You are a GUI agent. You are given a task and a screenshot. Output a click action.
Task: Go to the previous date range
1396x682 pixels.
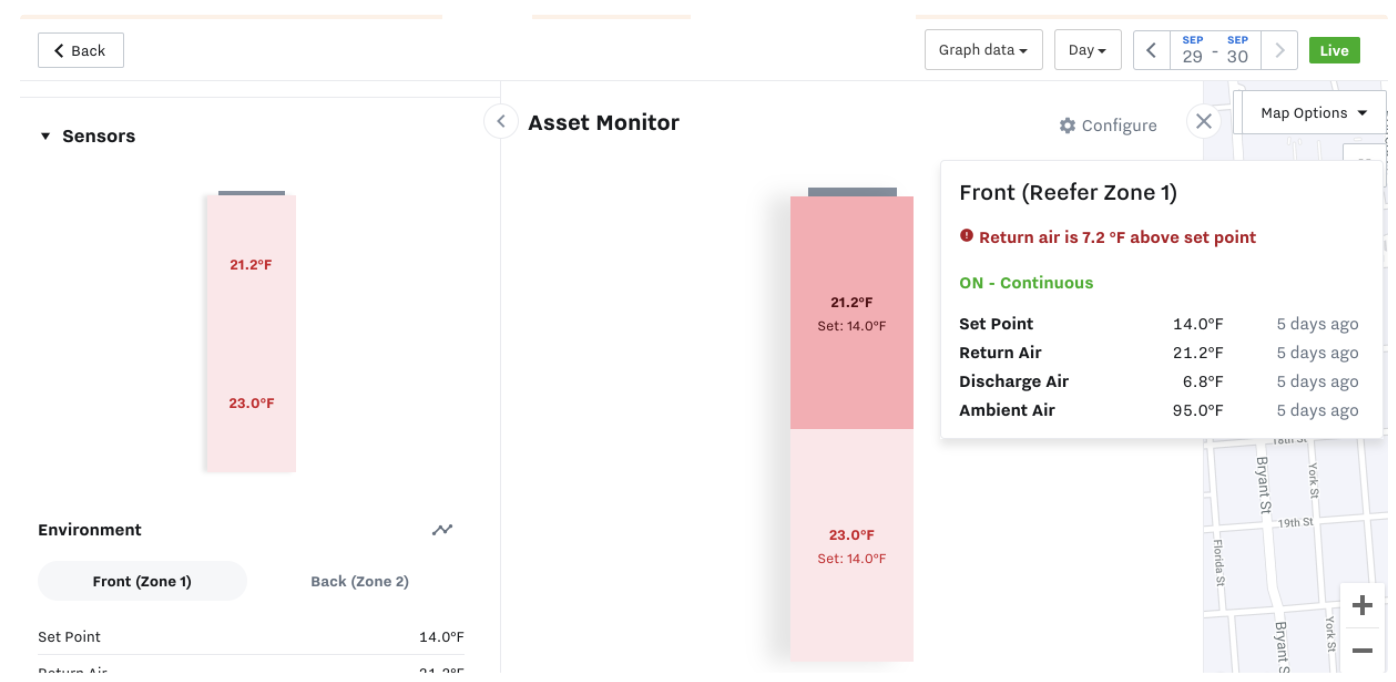tap(1151, 50)
